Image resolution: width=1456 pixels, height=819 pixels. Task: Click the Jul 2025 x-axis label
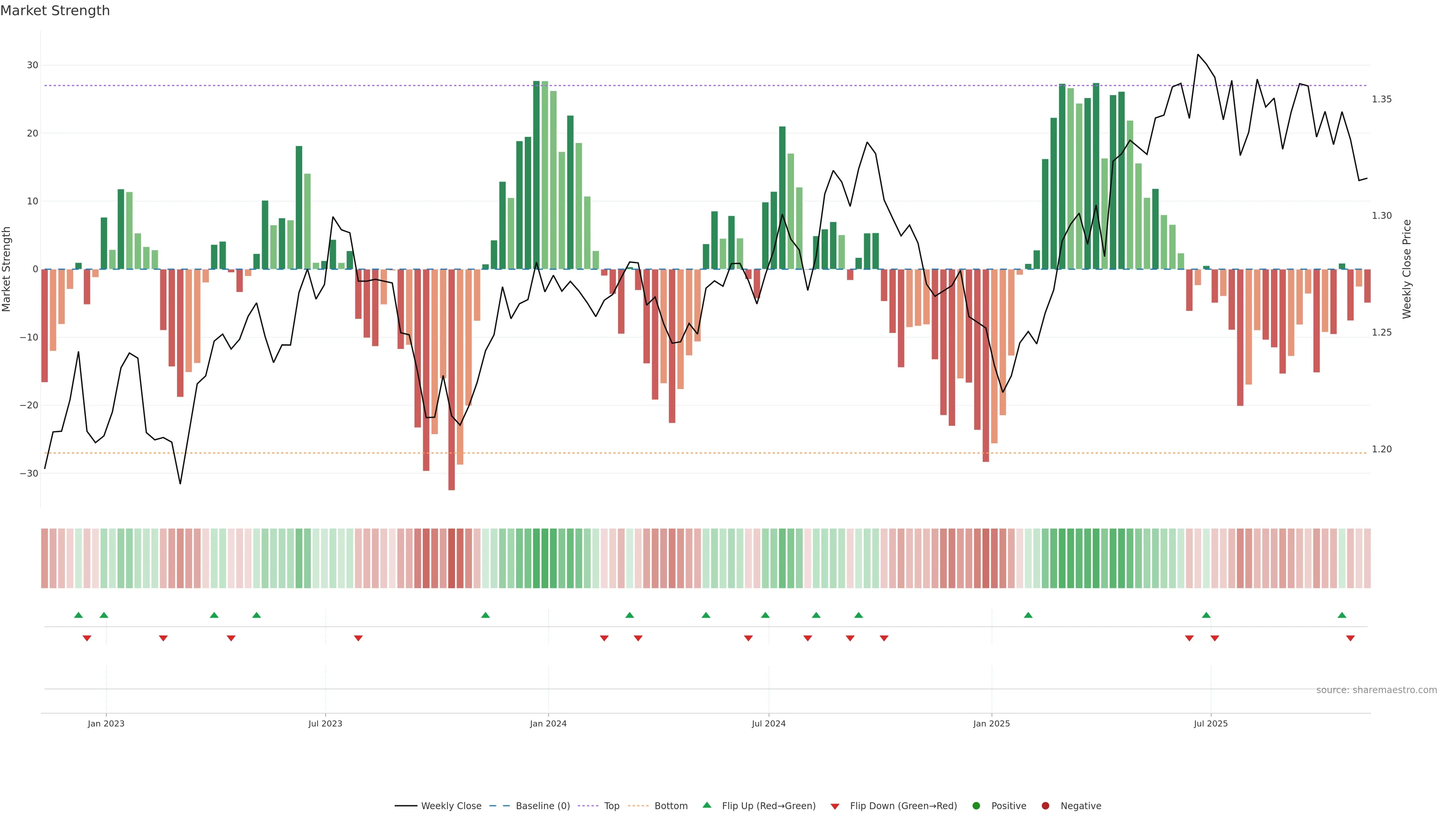pos(1210,723)
